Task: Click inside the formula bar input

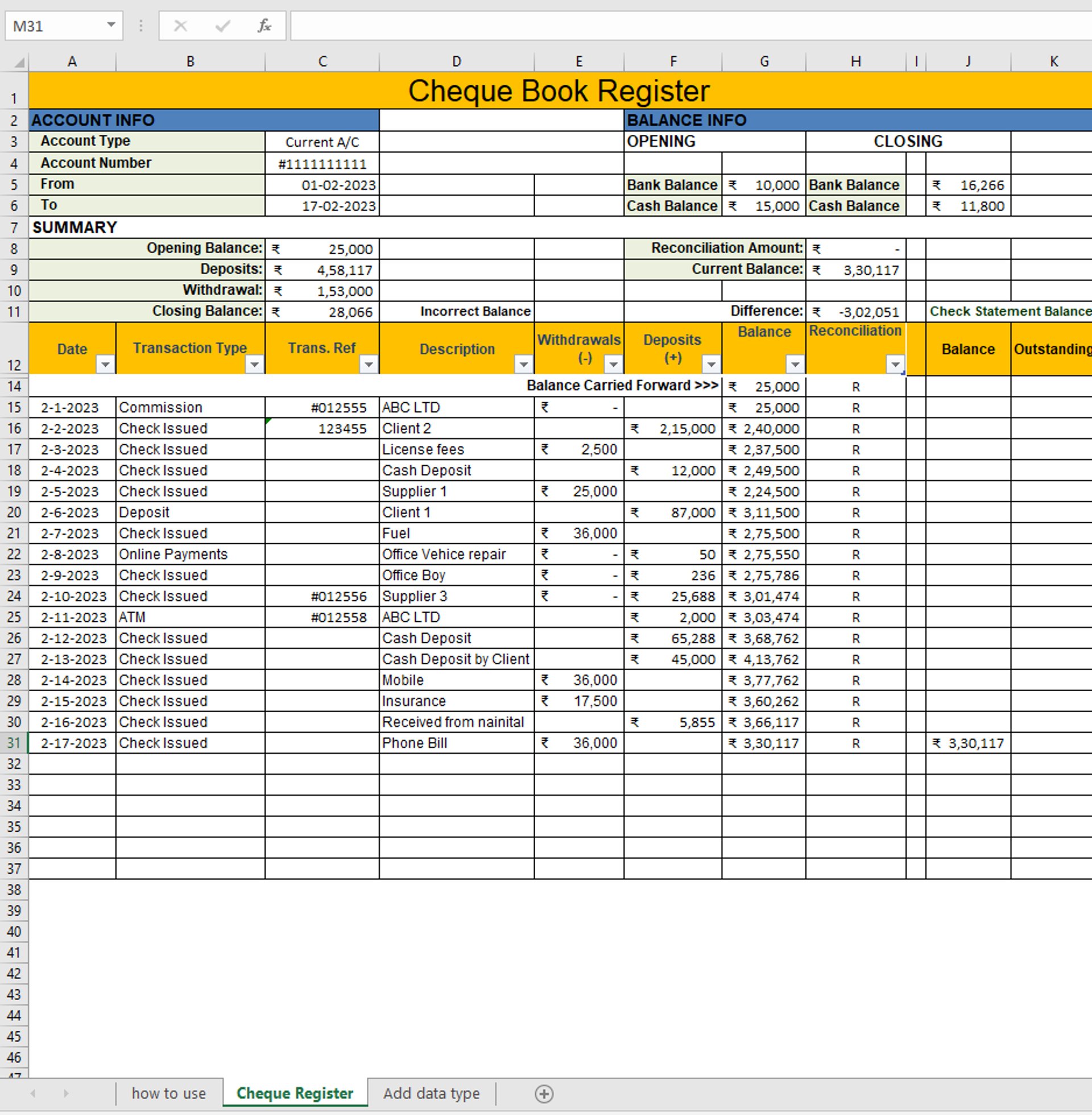Action: (688, 26)
